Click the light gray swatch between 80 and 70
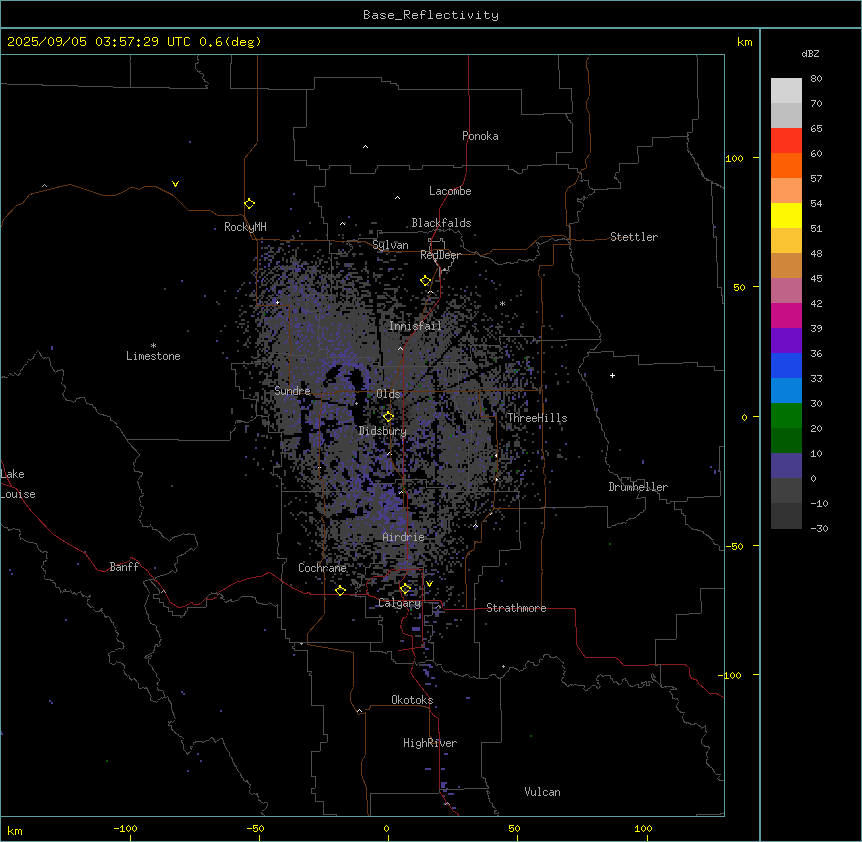Screen dimensions: 862x842 [x=786, y=90]
